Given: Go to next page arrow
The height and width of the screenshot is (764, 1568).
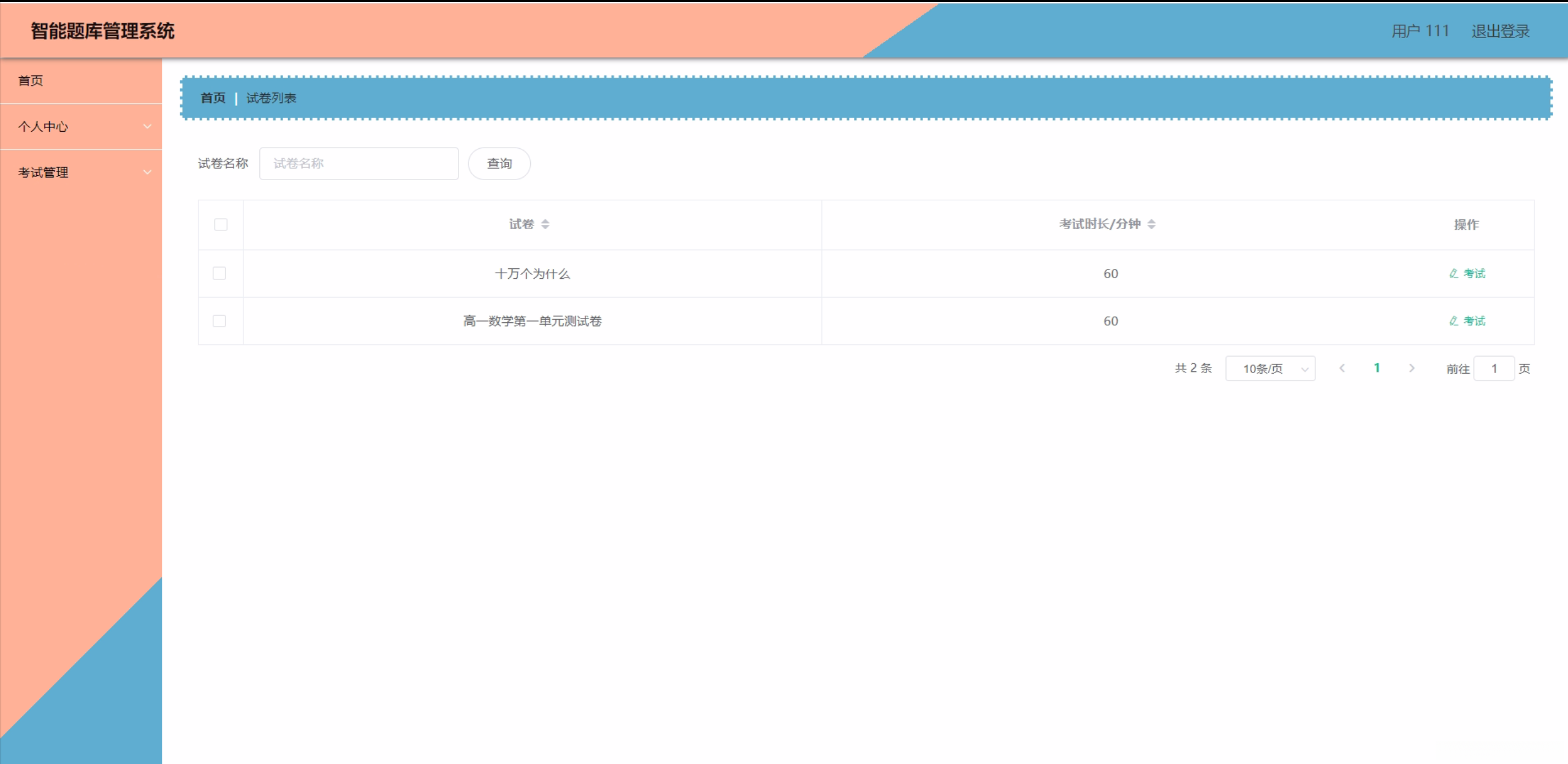Looking at the screenshot, I should pyautogui.click(x=1412, y=368).
